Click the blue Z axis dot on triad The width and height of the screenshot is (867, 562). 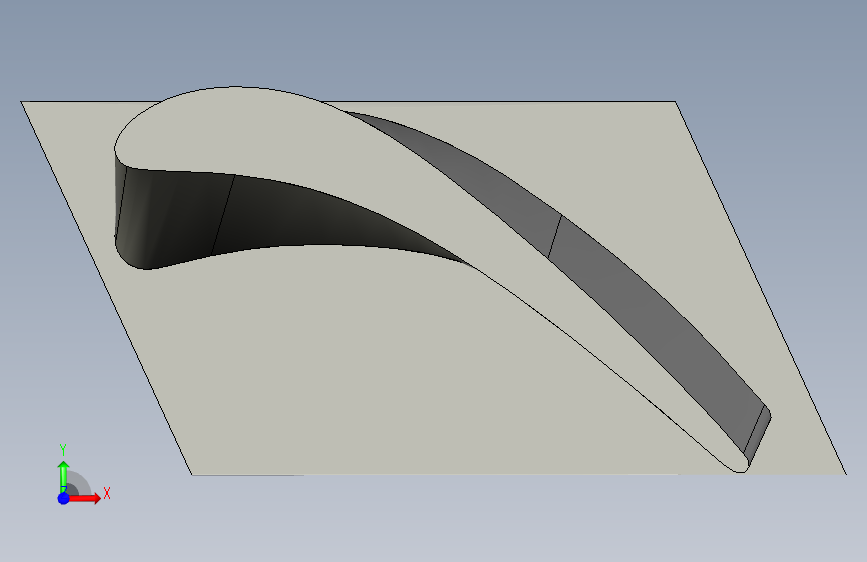pos(64,498)
